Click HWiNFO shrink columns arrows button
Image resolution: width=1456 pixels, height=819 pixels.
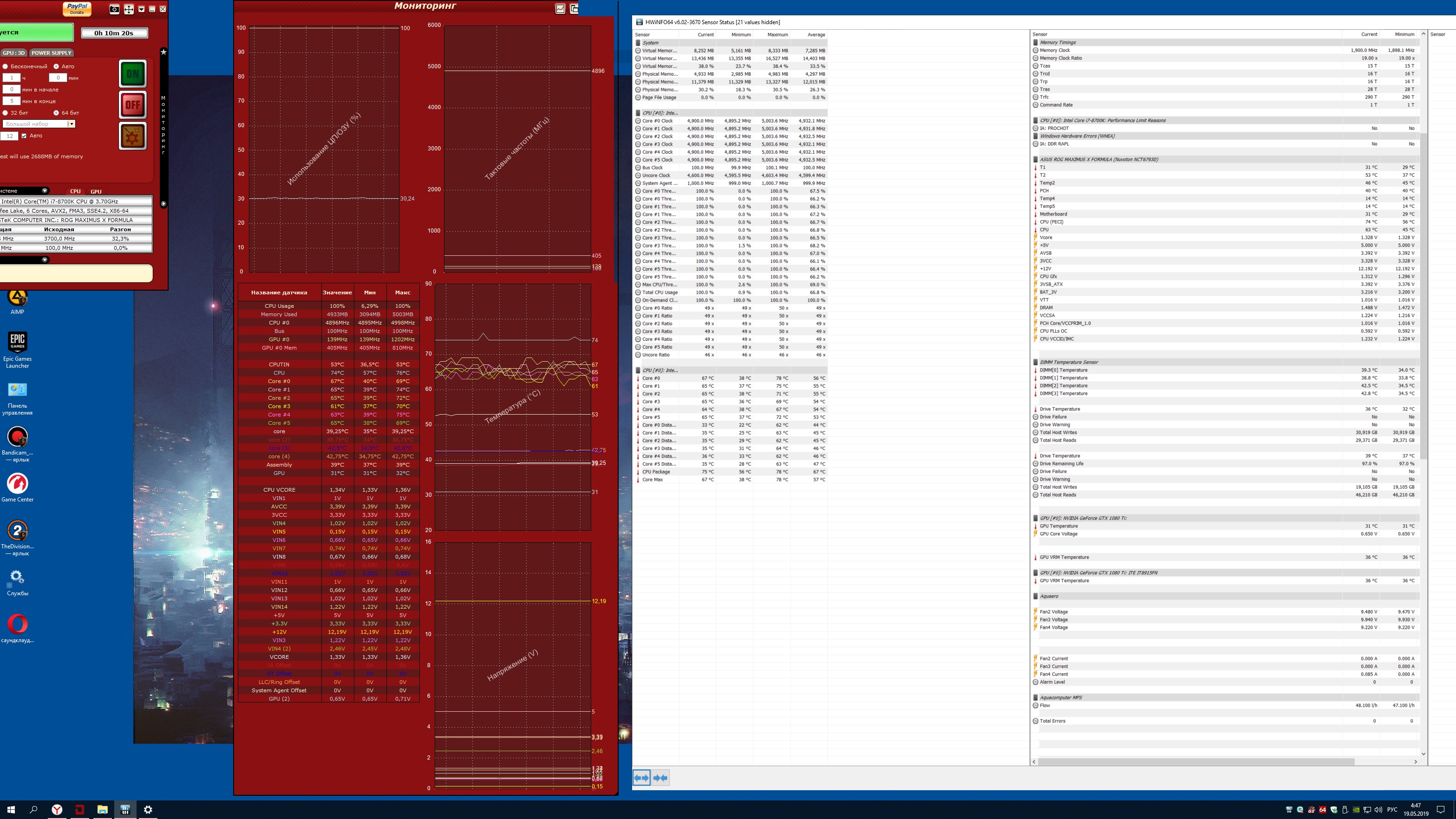click(x=660, y=778)
